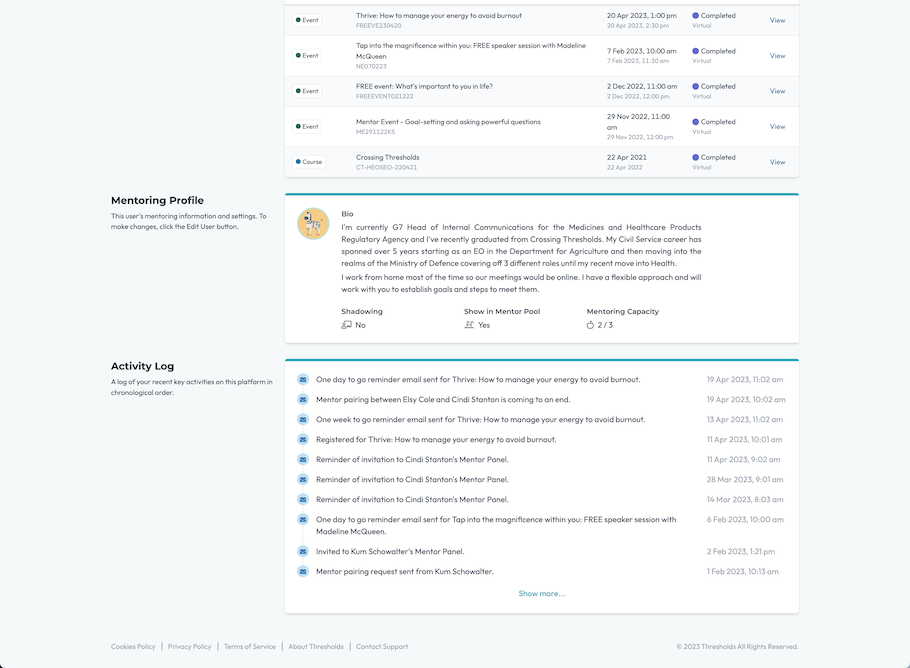Click email icon for Invited to Kum Schowalter's panel
The width and height of the screenshot is (910, 668).
(303, 551)
